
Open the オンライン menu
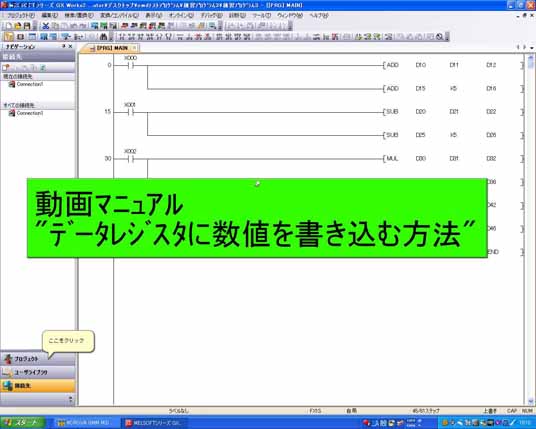coord(181,15)
